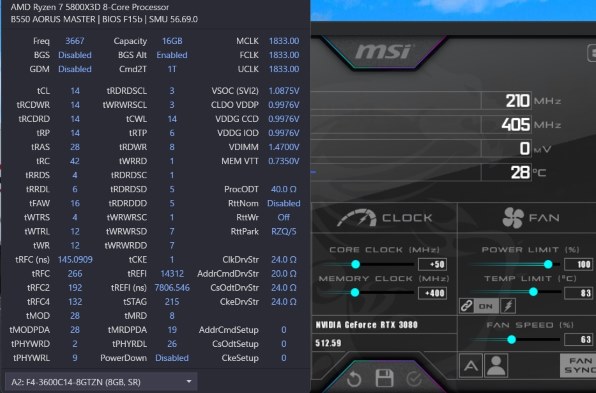596x393 pixels.
Task: Expand the module selector arrow
Action: click(x=189, y=381)
